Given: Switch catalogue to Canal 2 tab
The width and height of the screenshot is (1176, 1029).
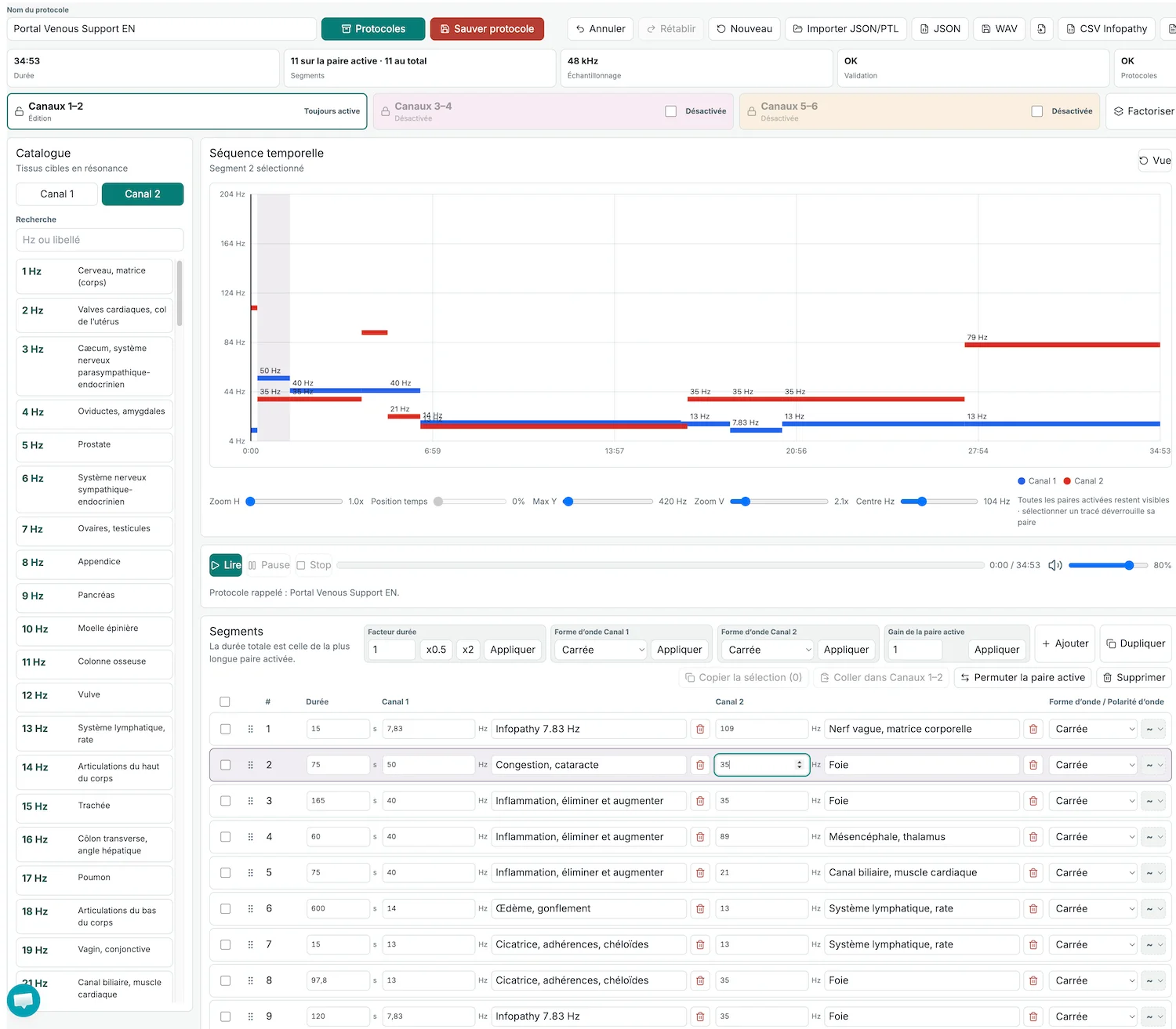Looking at the screenshot, I should [143, 194].
